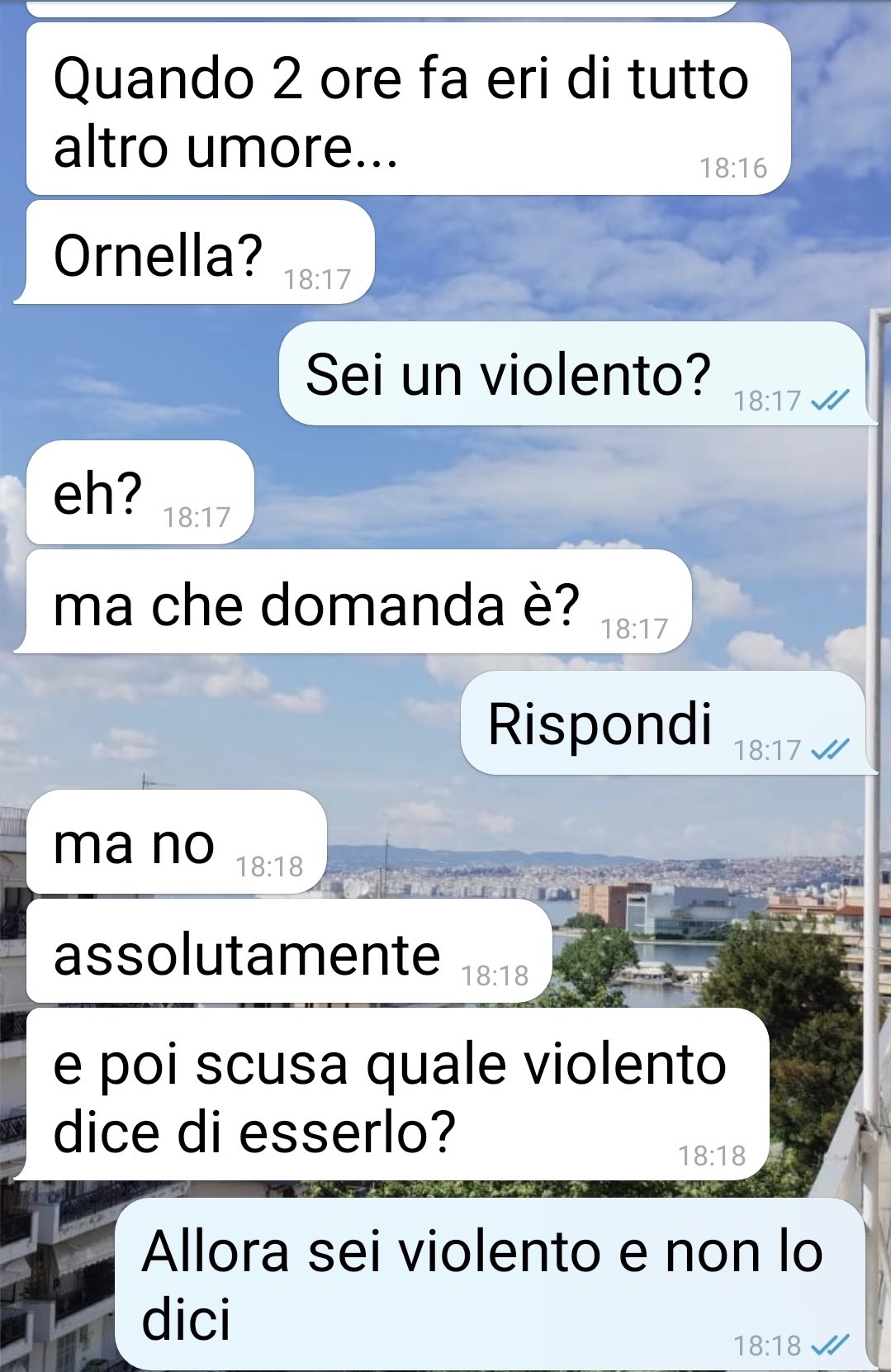This screenshot has height=1372, width=891.
Task: Tap the sent message 'Sei un violento?'
Action: point(578,373)
